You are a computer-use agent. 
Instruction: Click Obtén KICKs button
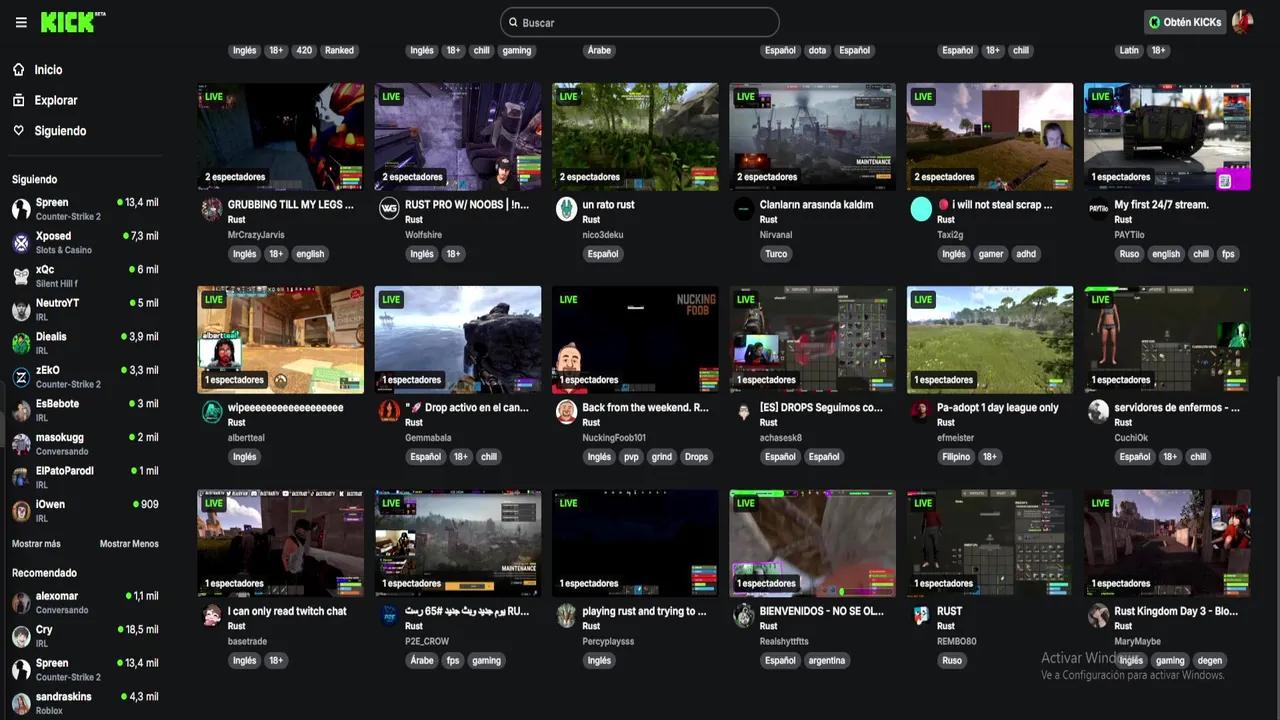[1185, 22]
